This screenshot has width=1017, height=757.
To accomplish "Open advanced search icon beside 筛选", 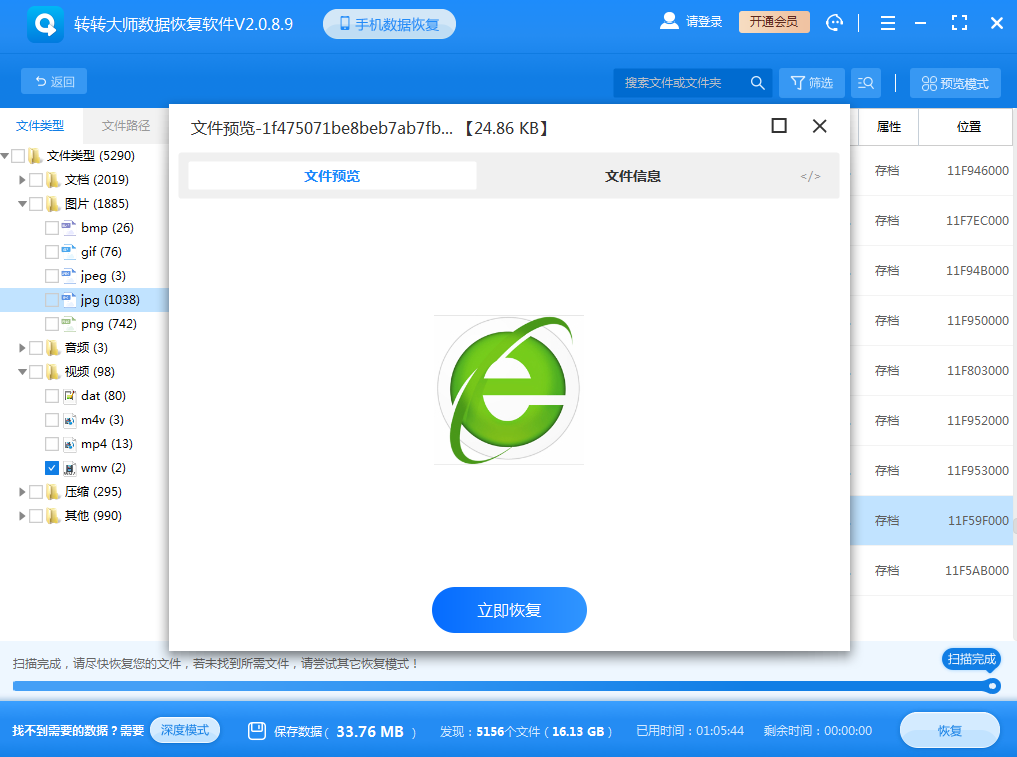I will pyautogui.click(x=864, y=82).
